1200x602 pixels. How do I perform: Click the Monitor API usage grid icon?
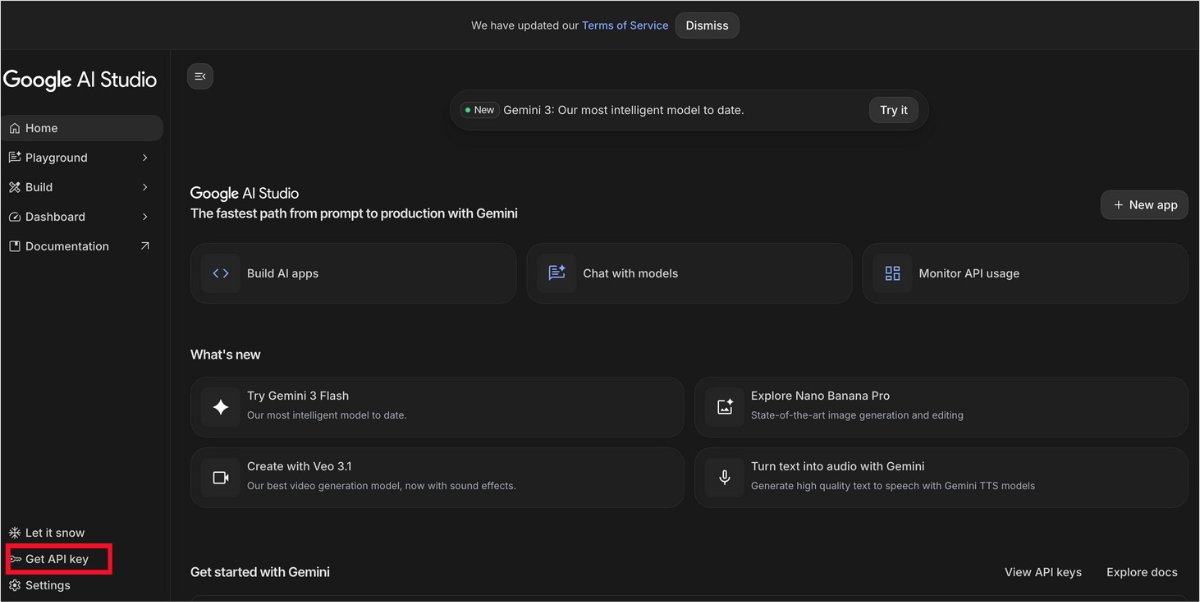pyautogui.click(x=893, y=273)
